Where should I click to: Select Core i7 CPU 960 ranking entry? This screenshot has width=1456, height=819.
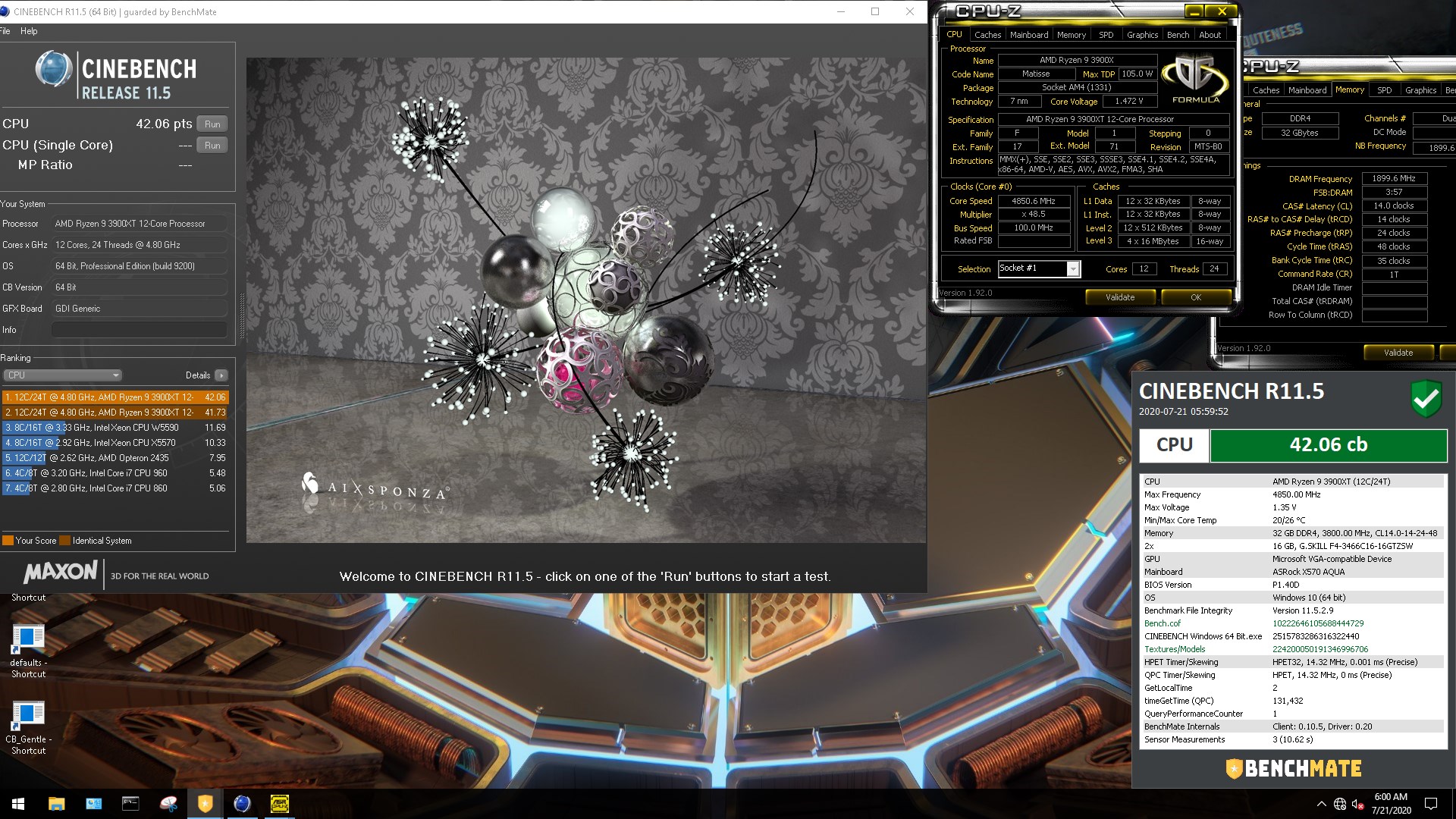[115, 473]
